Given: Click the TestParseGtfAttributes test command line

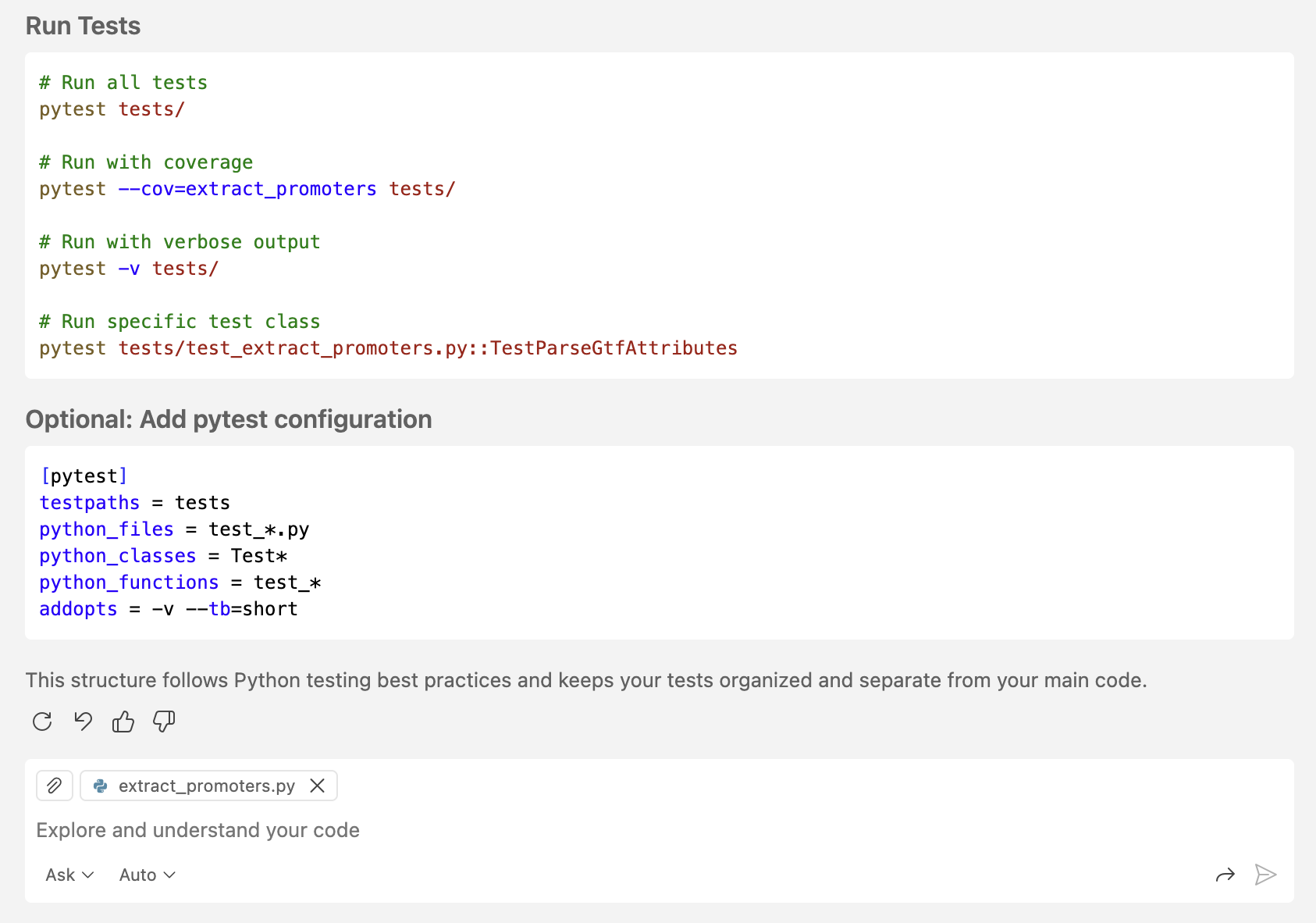Looking at the screenshot, I should pos(388,348).
